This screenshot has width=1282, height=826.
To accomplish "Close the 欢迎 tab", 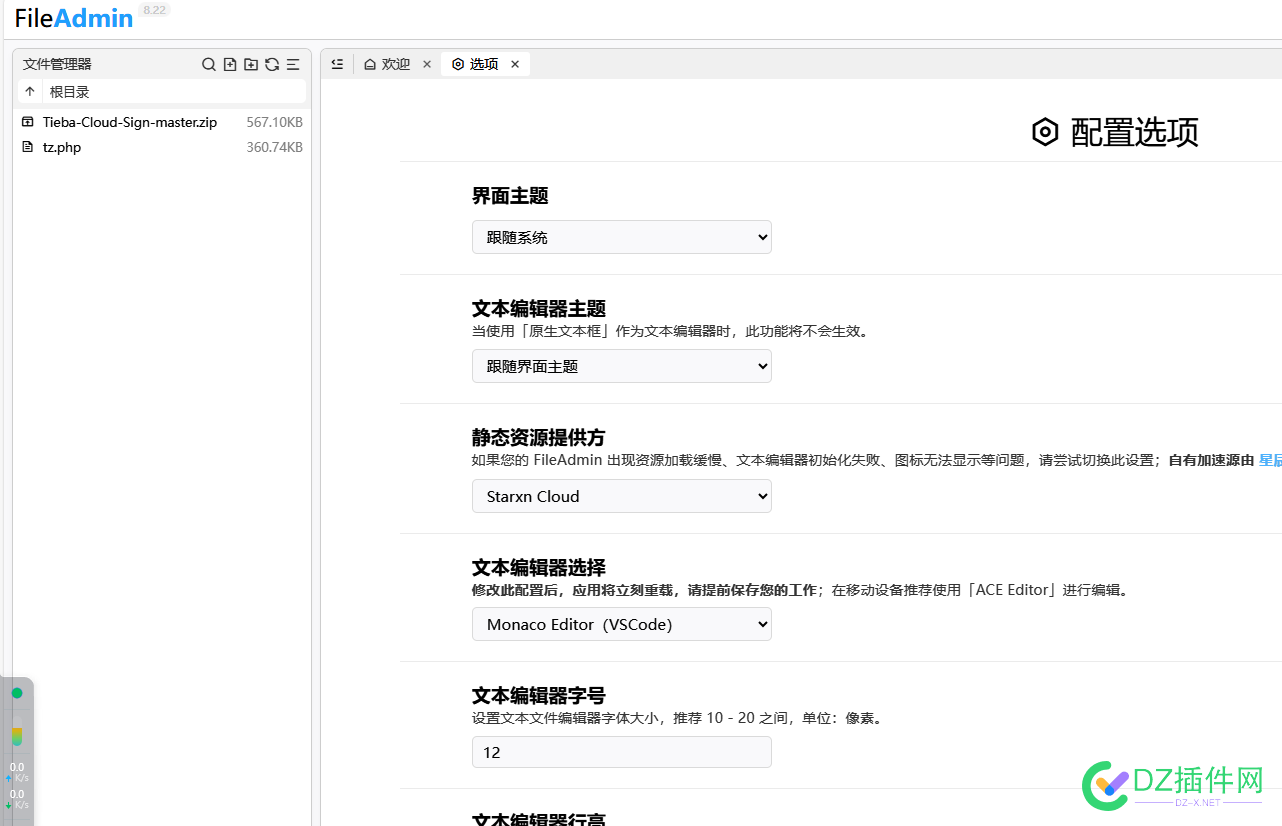I will (427, 64).
